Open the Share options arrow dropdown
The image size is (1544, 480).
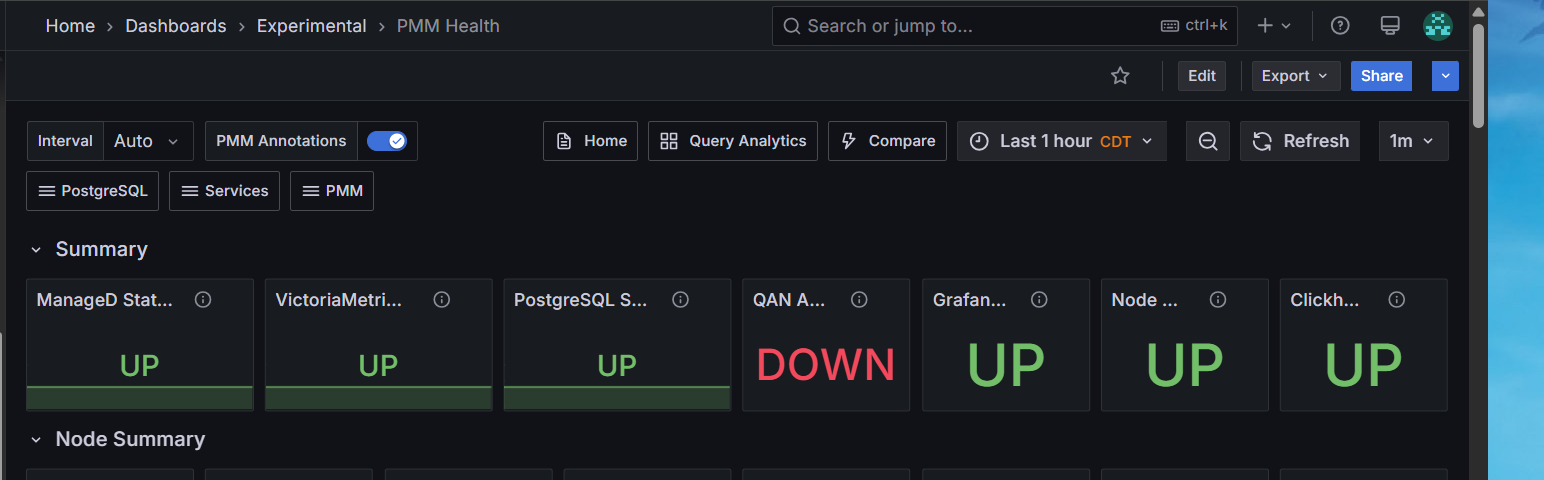1445,76
